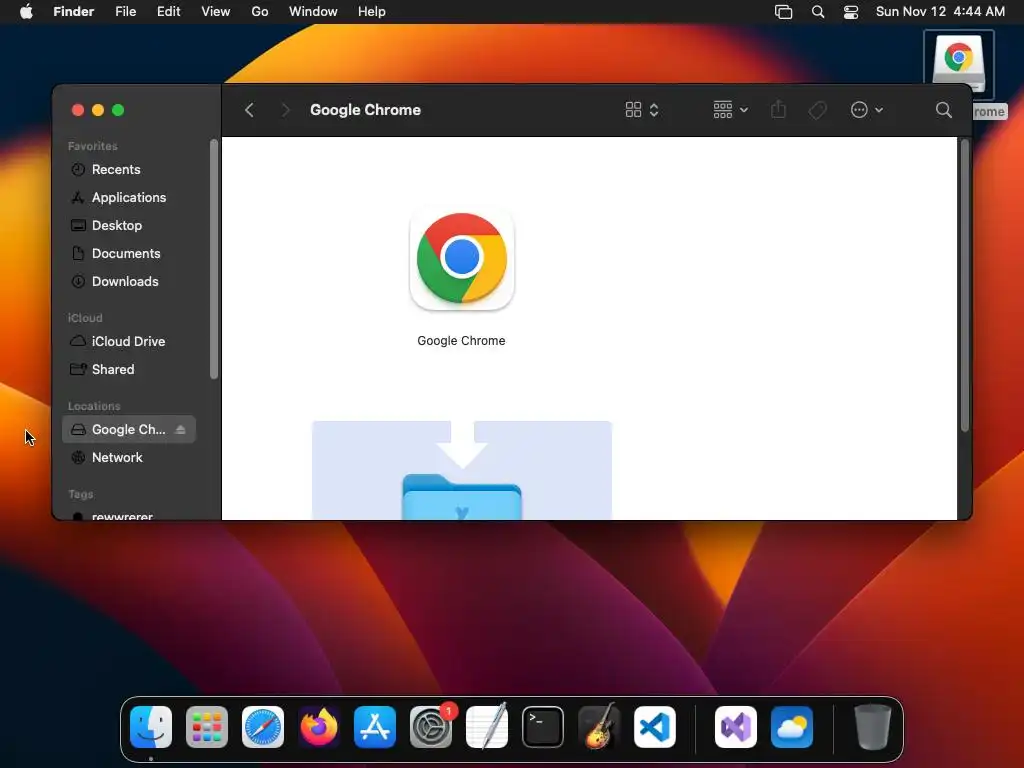Image resolution: width=1024 pixels, height=768 pixels.
Task: Open Finder from the Dock
Action: coord(151,727)
